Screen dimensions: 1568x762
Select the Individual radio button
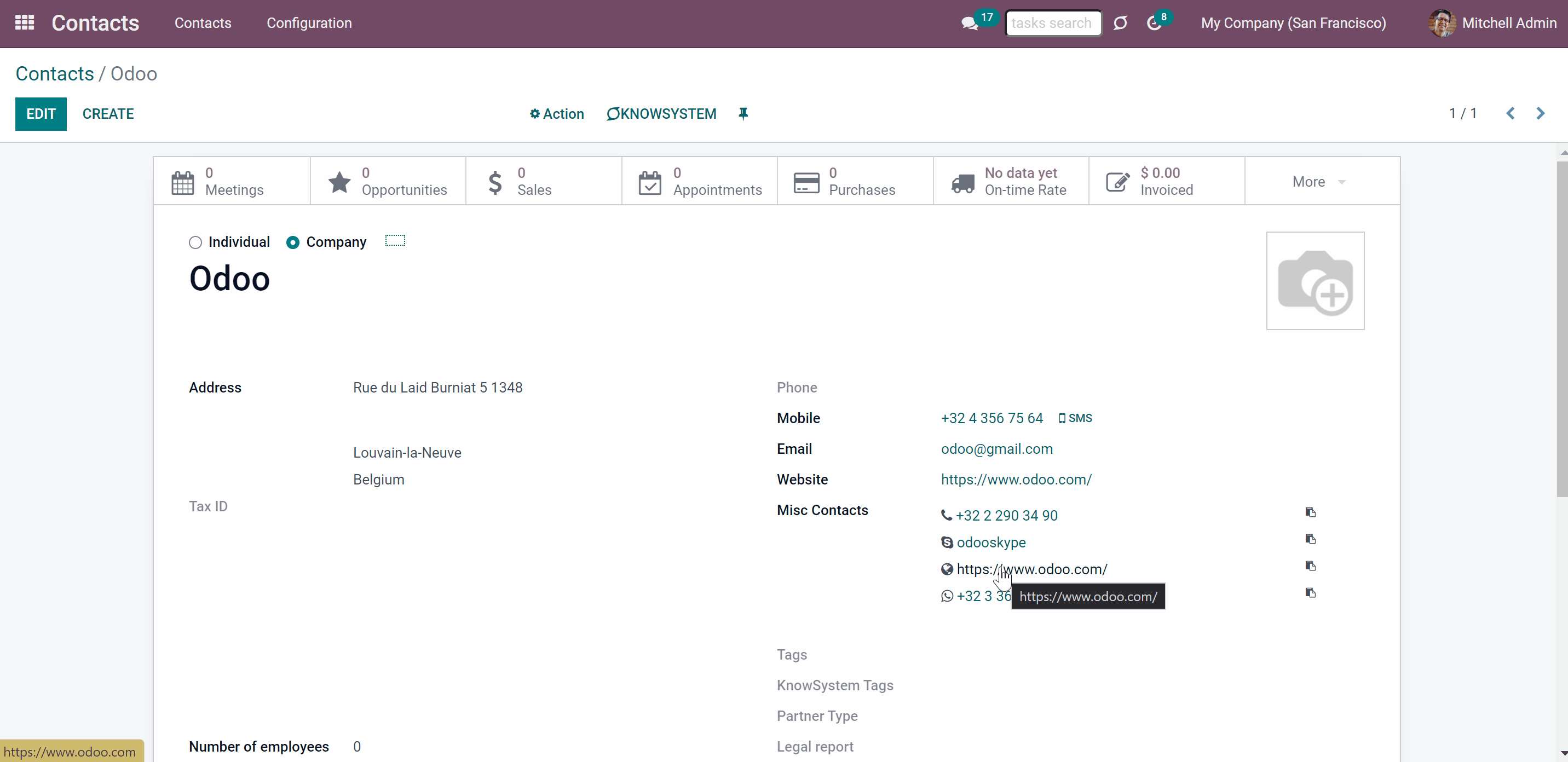(195, 243)
